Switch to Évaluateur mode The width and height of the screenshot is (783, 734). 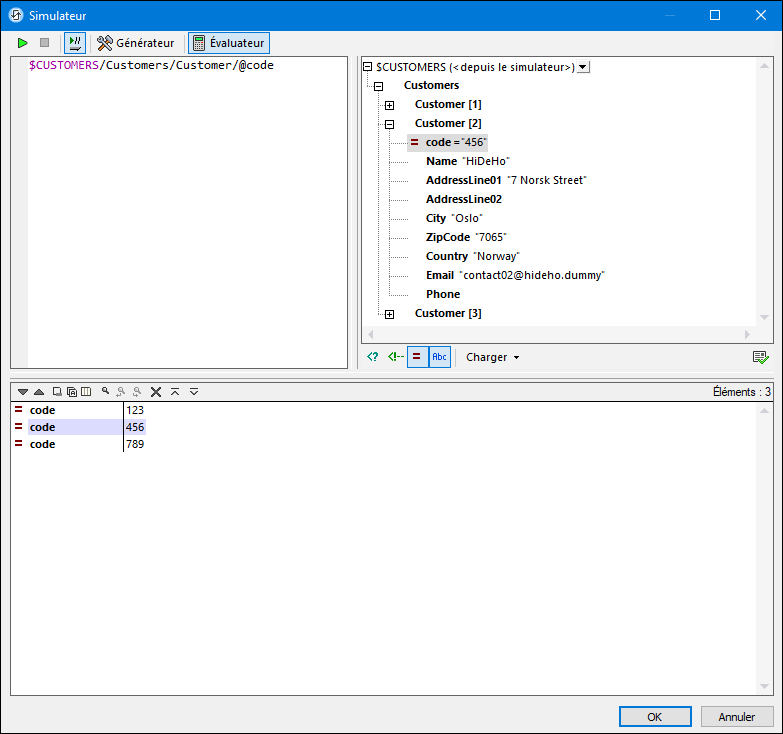[x=228, y=43]
